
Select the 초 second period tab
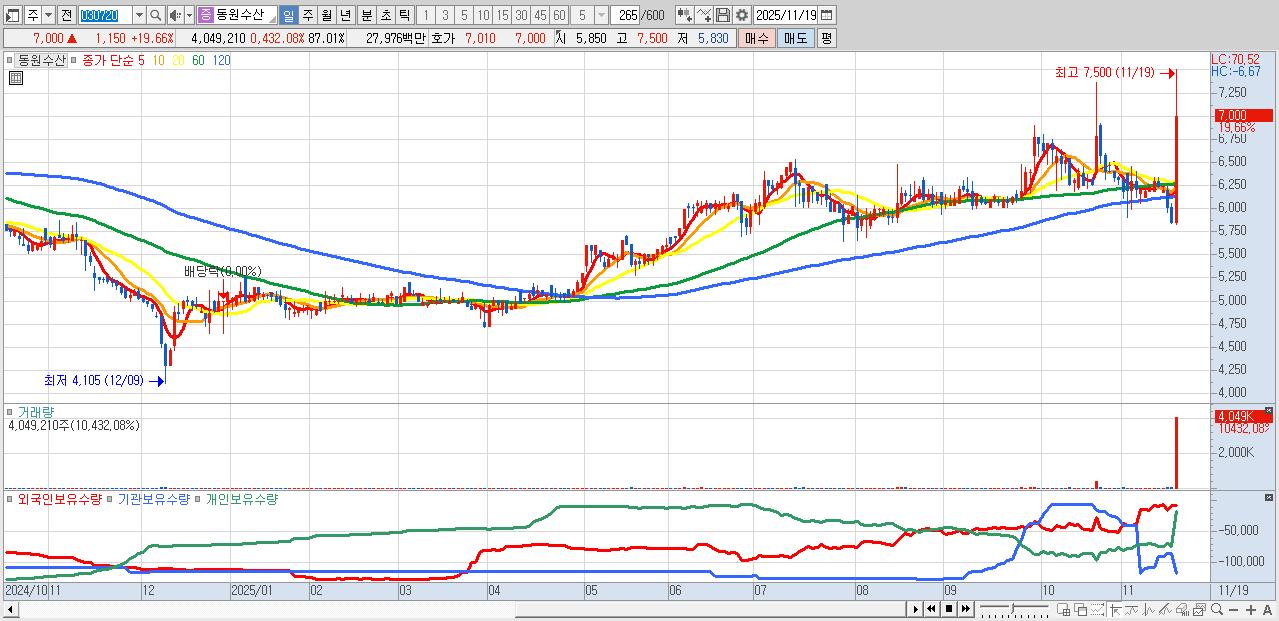click(385, 15)
